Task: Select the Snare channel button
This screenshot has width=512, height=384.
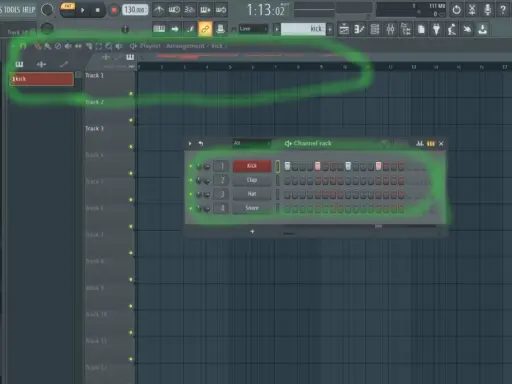Action: point(252,208)
